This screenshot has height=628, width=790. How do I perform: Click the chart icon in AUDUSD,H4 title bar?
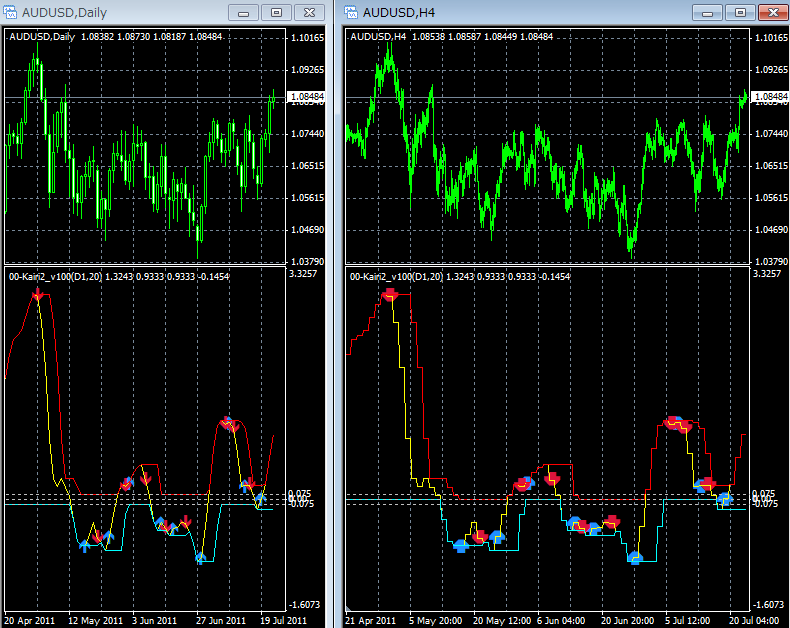351,12
